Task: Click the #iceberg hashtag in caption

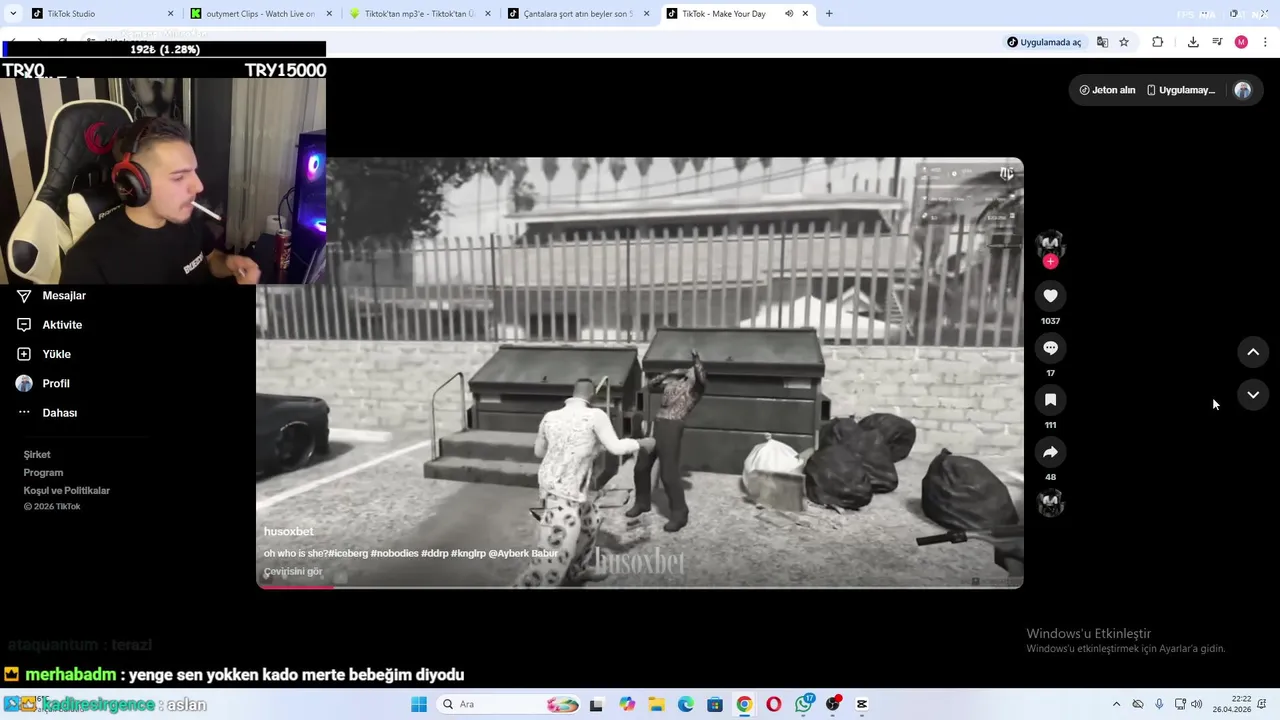Action: click(348, 553)
